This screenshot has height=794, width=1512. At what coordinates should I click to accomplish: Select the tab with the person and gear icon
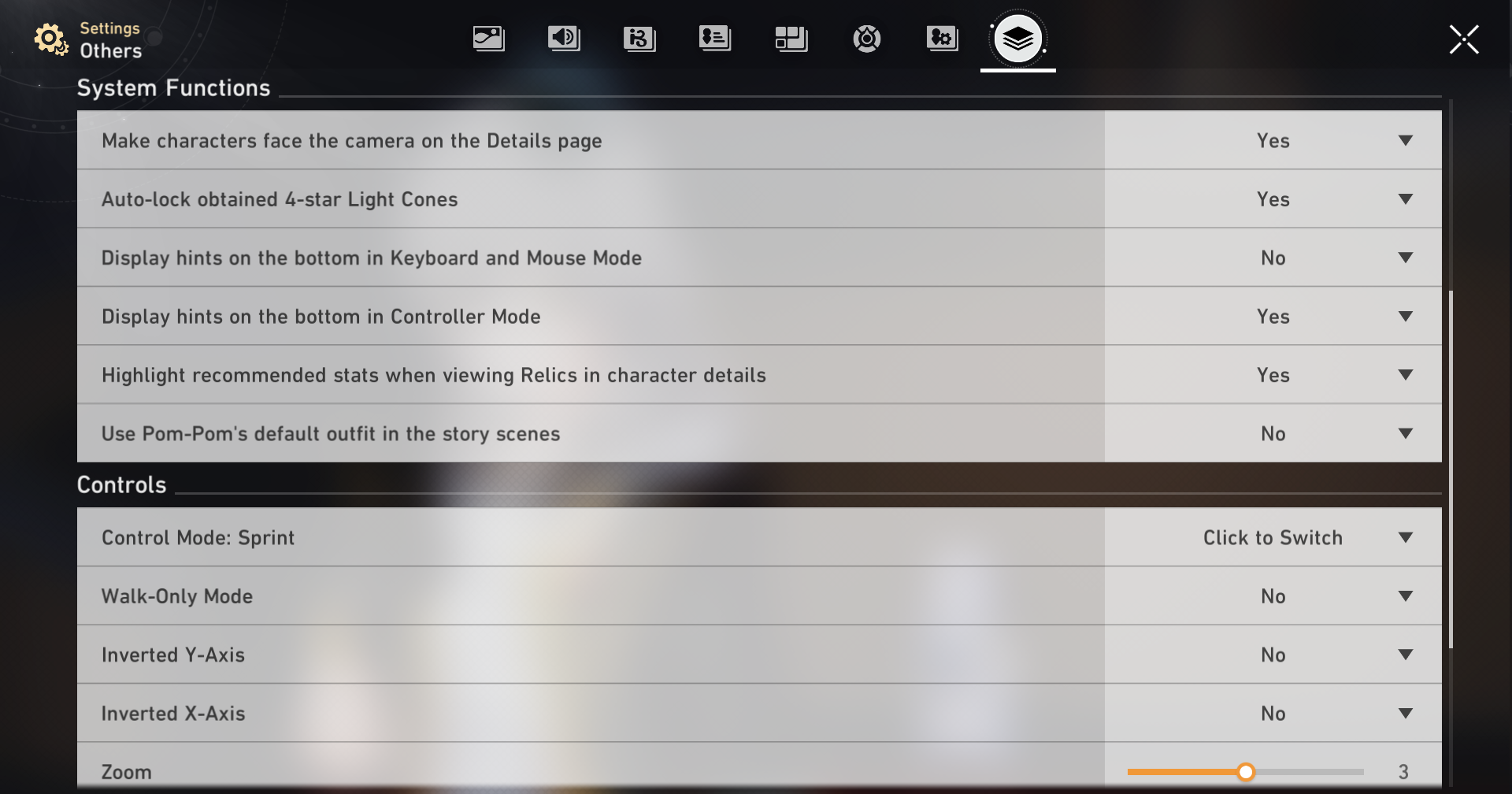942,38
